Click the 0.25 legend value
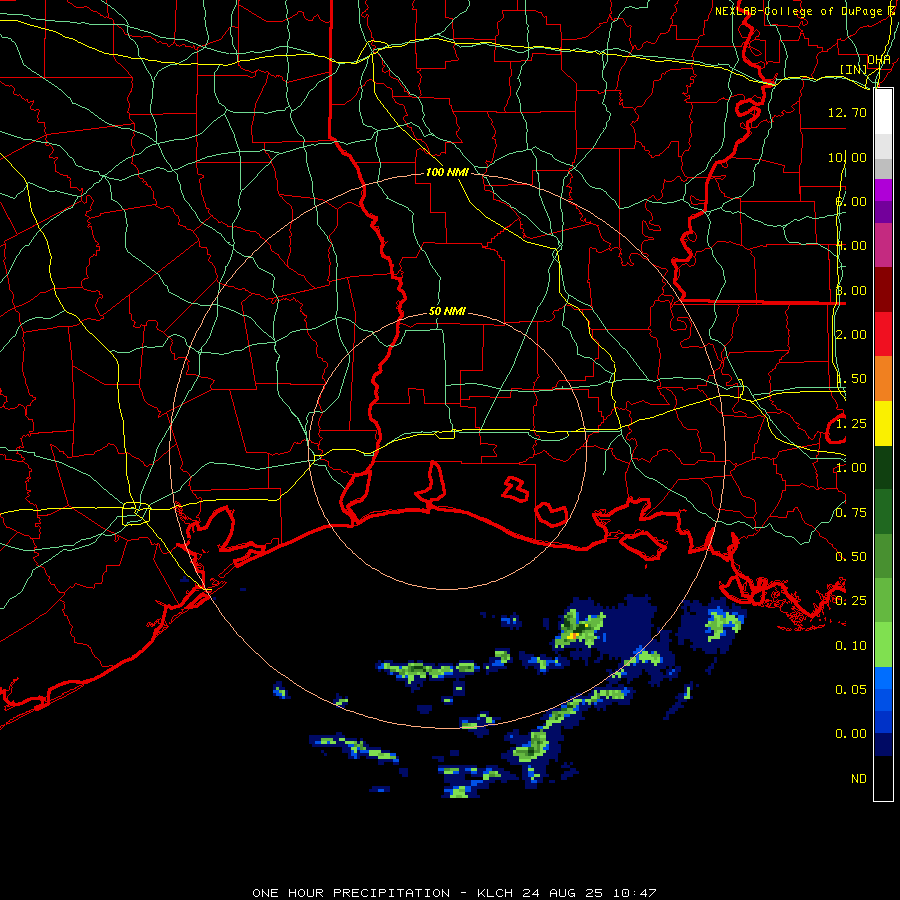Screen dimensions: 900x900 coord(851,601)
